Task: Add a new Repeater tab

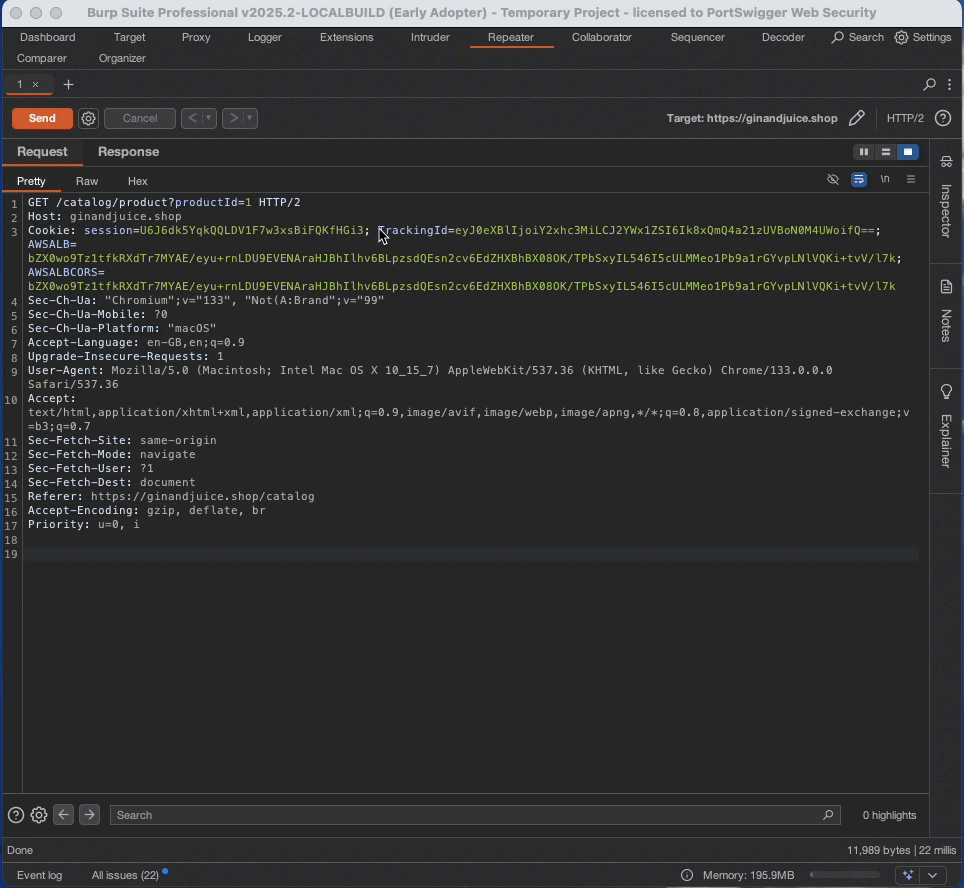Action: click(68, 85)
